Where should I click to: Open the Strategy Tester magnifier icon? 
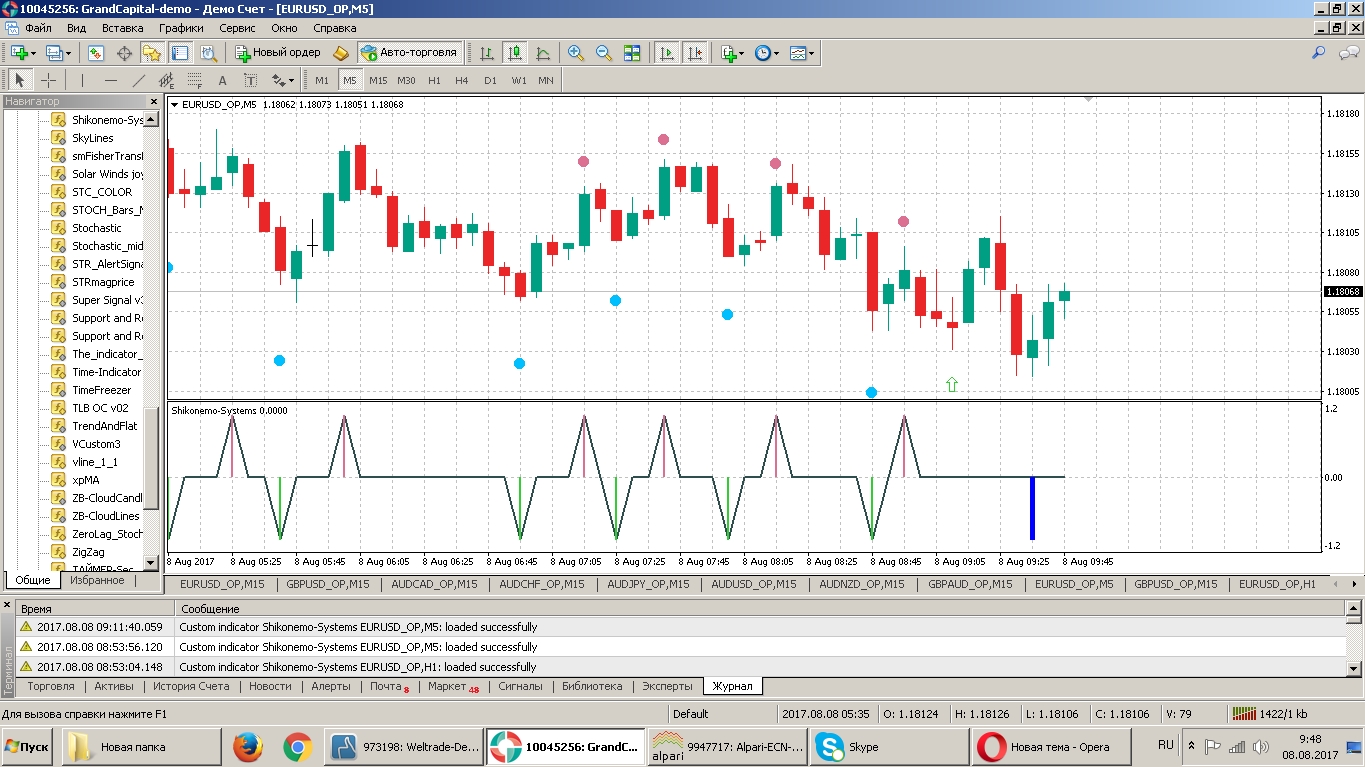pyautogui.click(x=208, y=53)
